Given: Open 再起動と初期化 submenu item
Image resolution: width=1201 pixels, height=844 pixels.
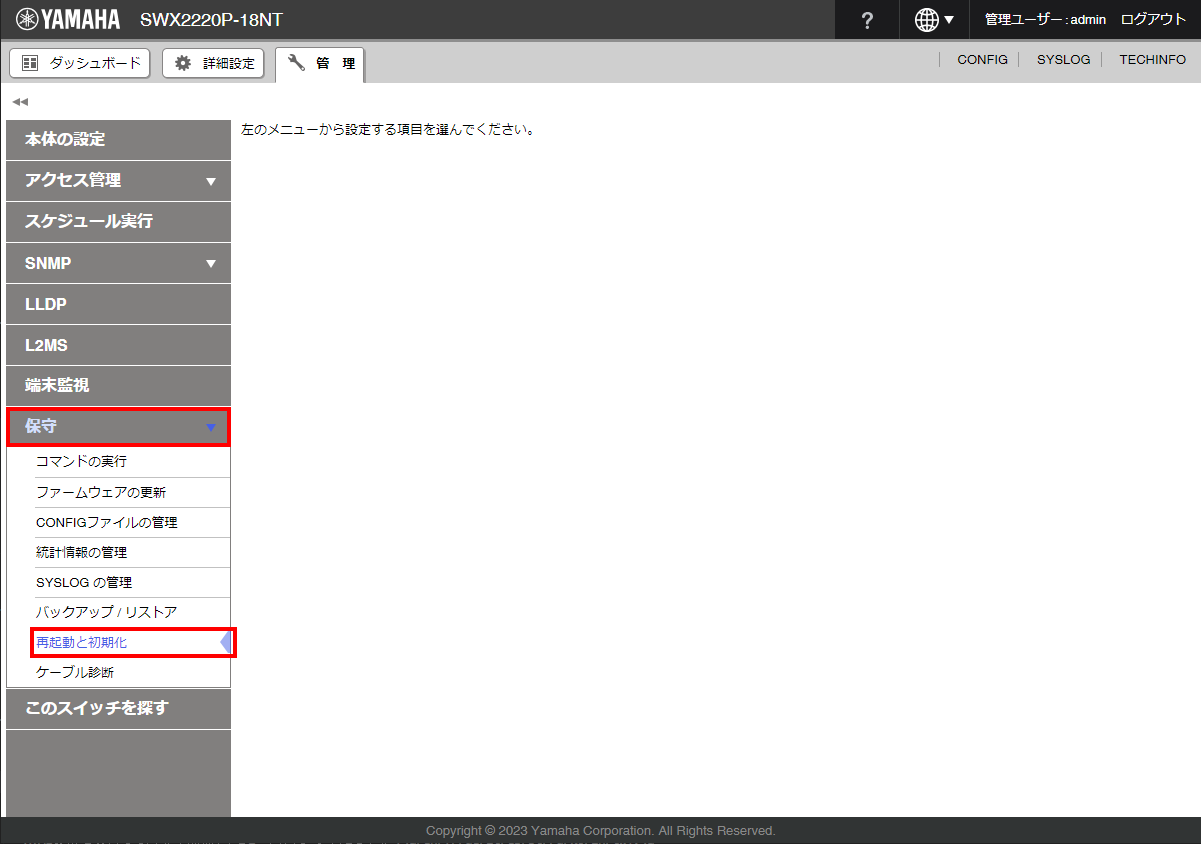Looking at the screenshot, I should [x=82, y=642].
